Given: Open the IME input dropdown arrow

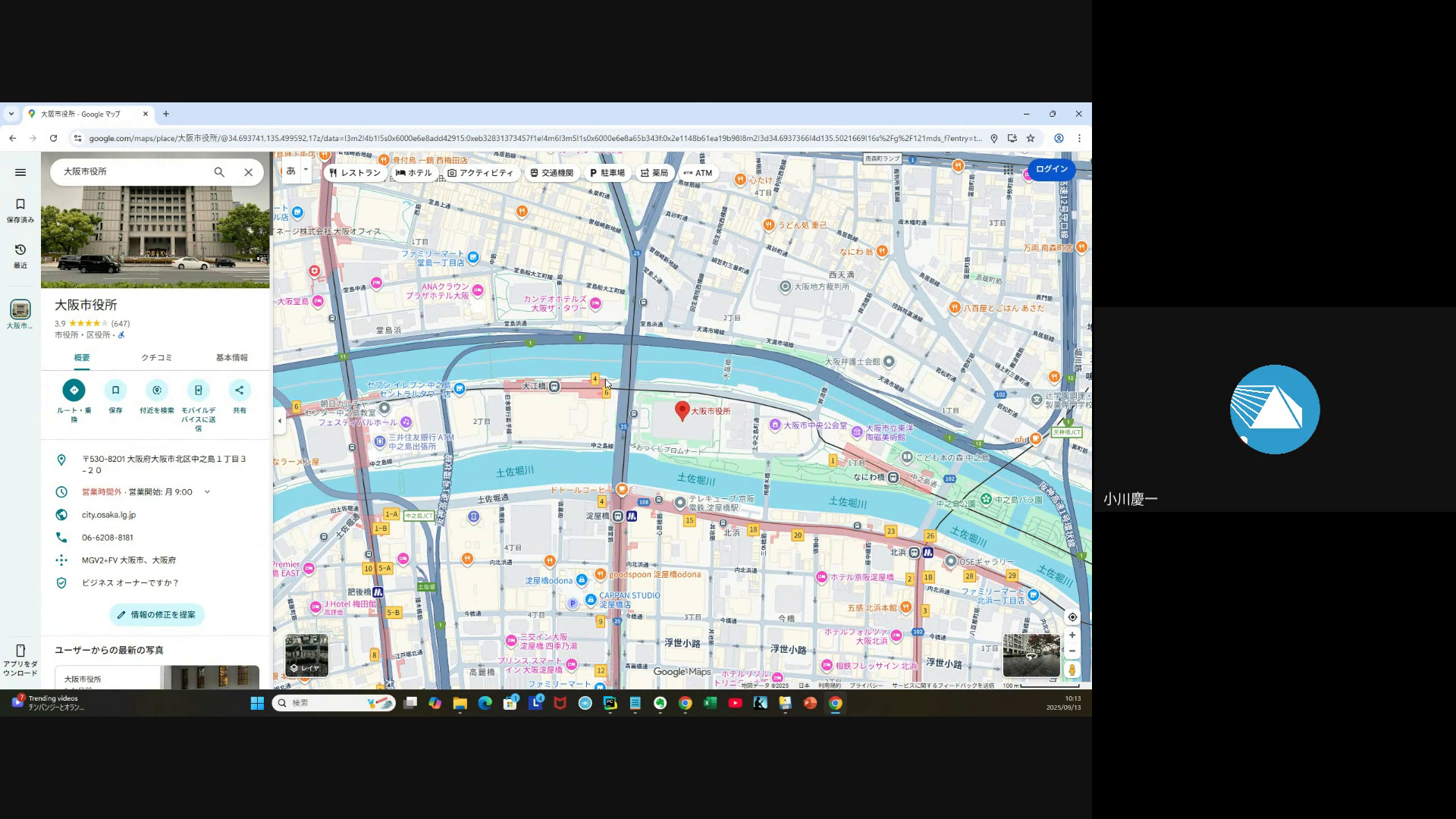Looking at the screenshot, I should coord(306,170).
